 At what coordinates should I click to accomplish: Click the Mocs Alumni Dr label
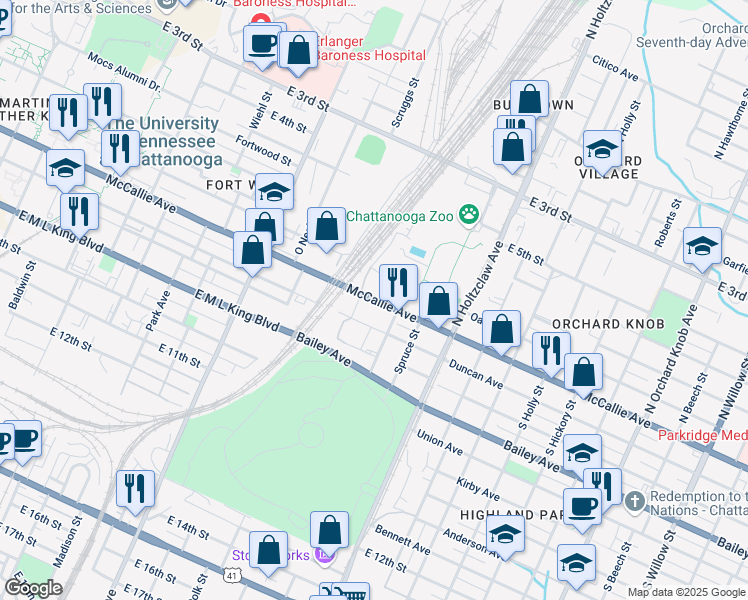(124, 72)
